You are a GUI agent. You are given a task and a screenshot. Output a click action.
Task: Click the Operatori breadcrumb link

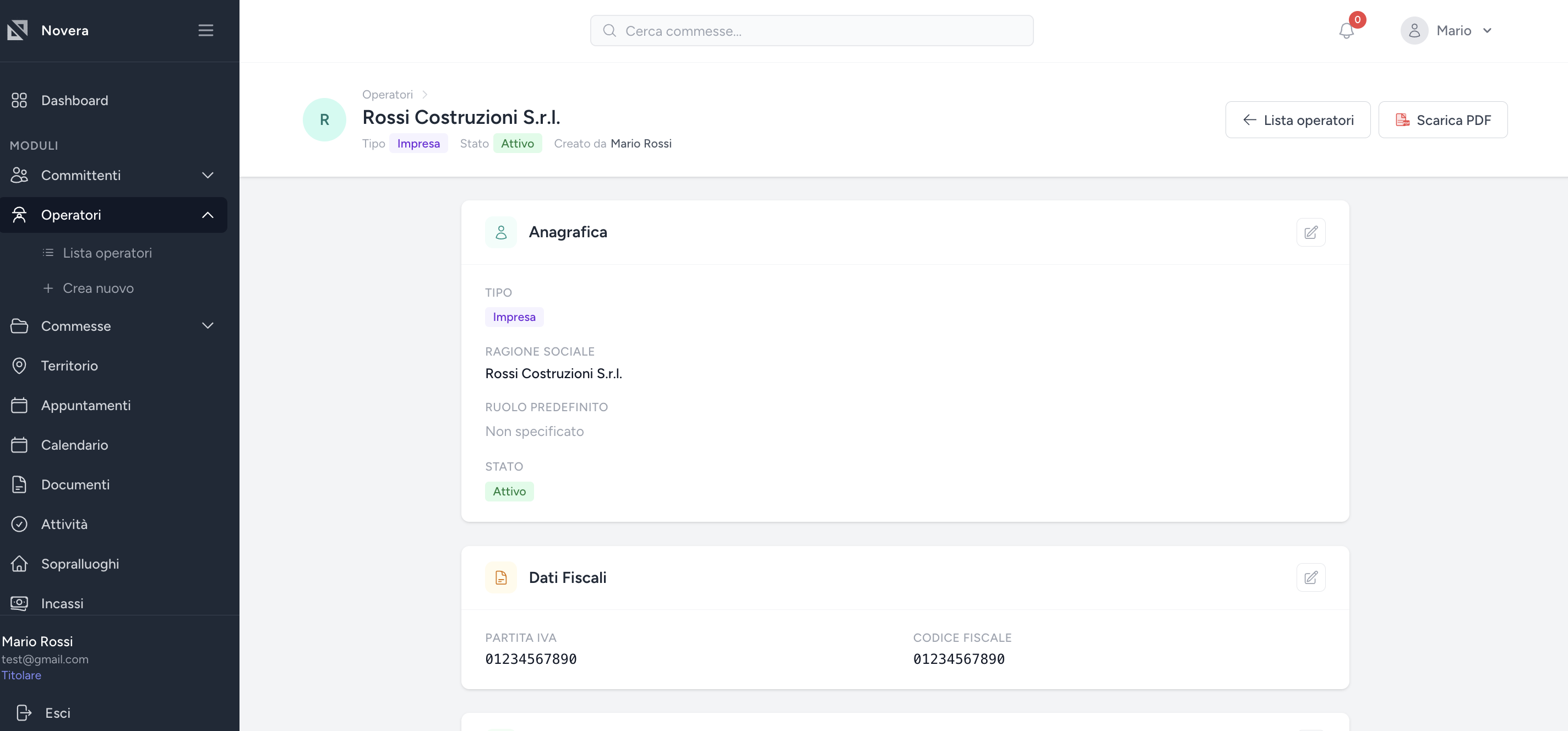coord(387,94)
